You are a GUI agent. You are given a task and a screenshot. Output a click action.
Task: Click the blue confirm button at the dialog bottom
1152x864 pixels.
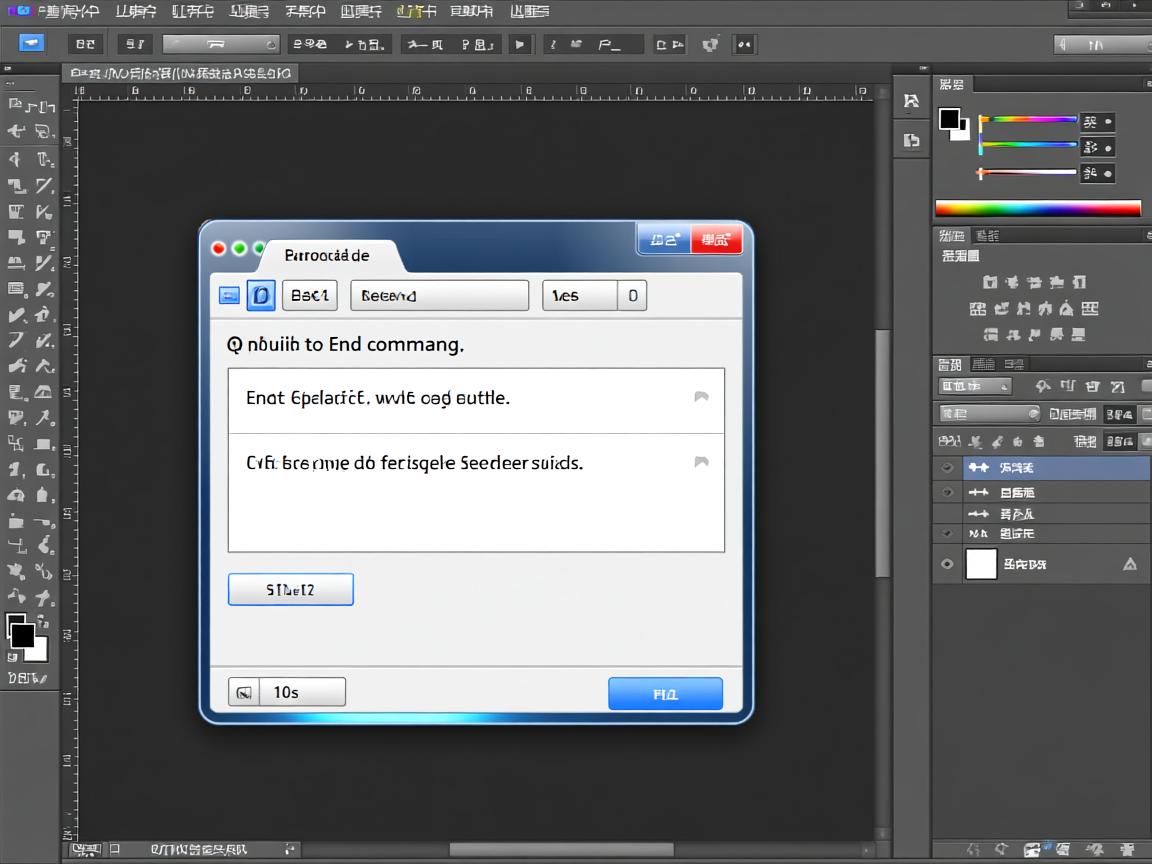click(x=665, y=693)
